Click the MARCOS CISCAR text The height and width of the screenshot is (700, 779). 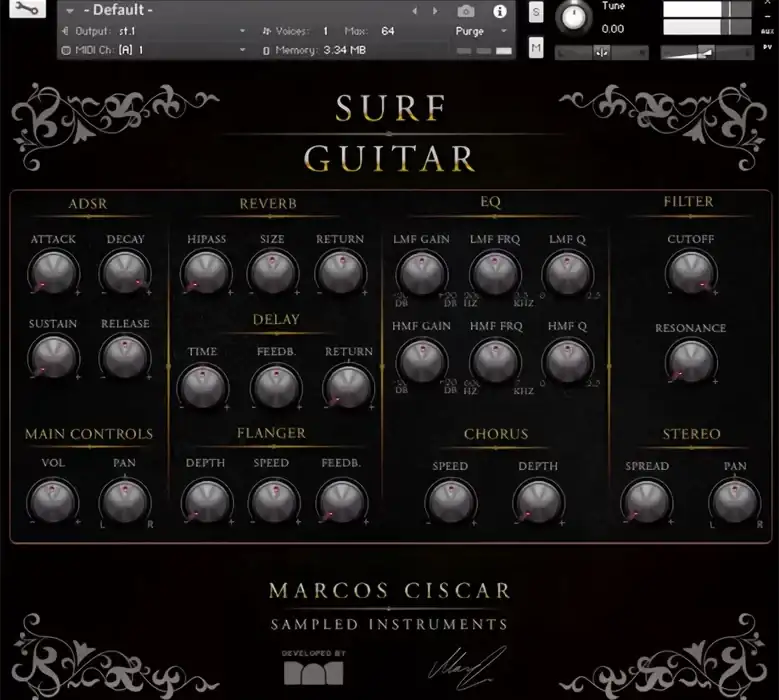coord(390,590)
